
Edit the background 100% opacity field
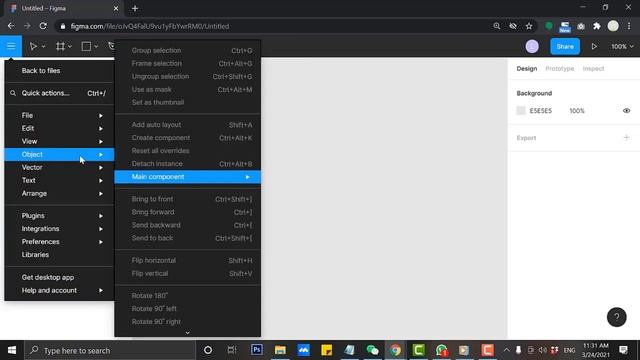coord(577,111)
